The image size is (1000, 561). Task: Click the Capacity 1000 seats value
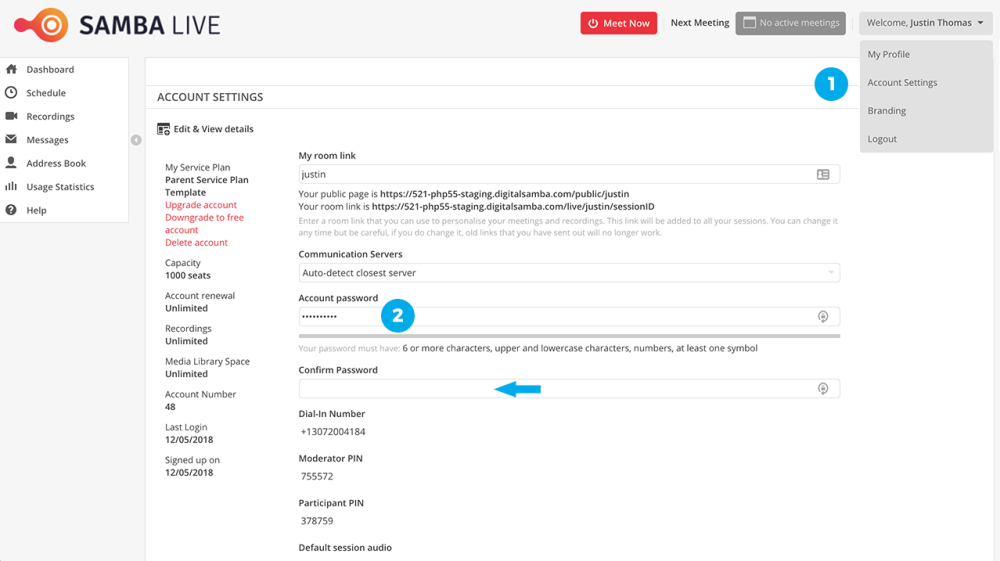(188, 275)
